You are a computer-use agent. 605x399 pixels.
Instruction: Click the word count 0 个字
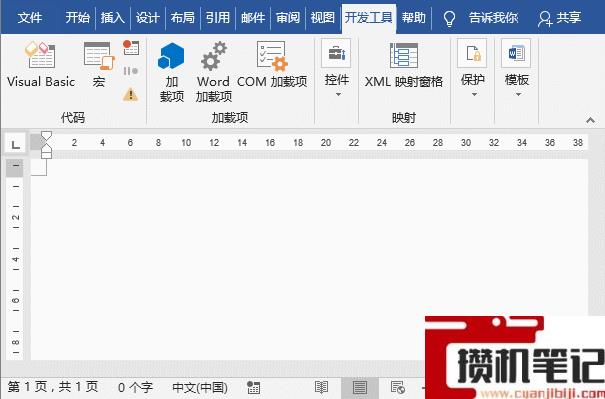(135, 387)
